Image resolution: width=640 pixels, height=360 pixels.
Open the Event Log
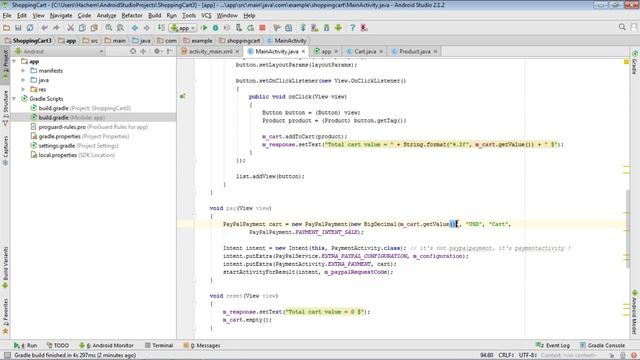pos(553,345)
